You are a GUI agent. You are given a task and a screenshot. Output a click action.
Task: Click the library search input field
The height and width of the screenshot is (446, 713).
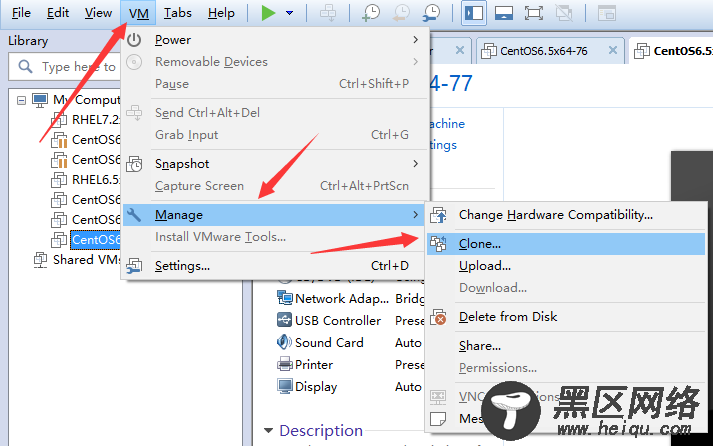tap(65, 67)
